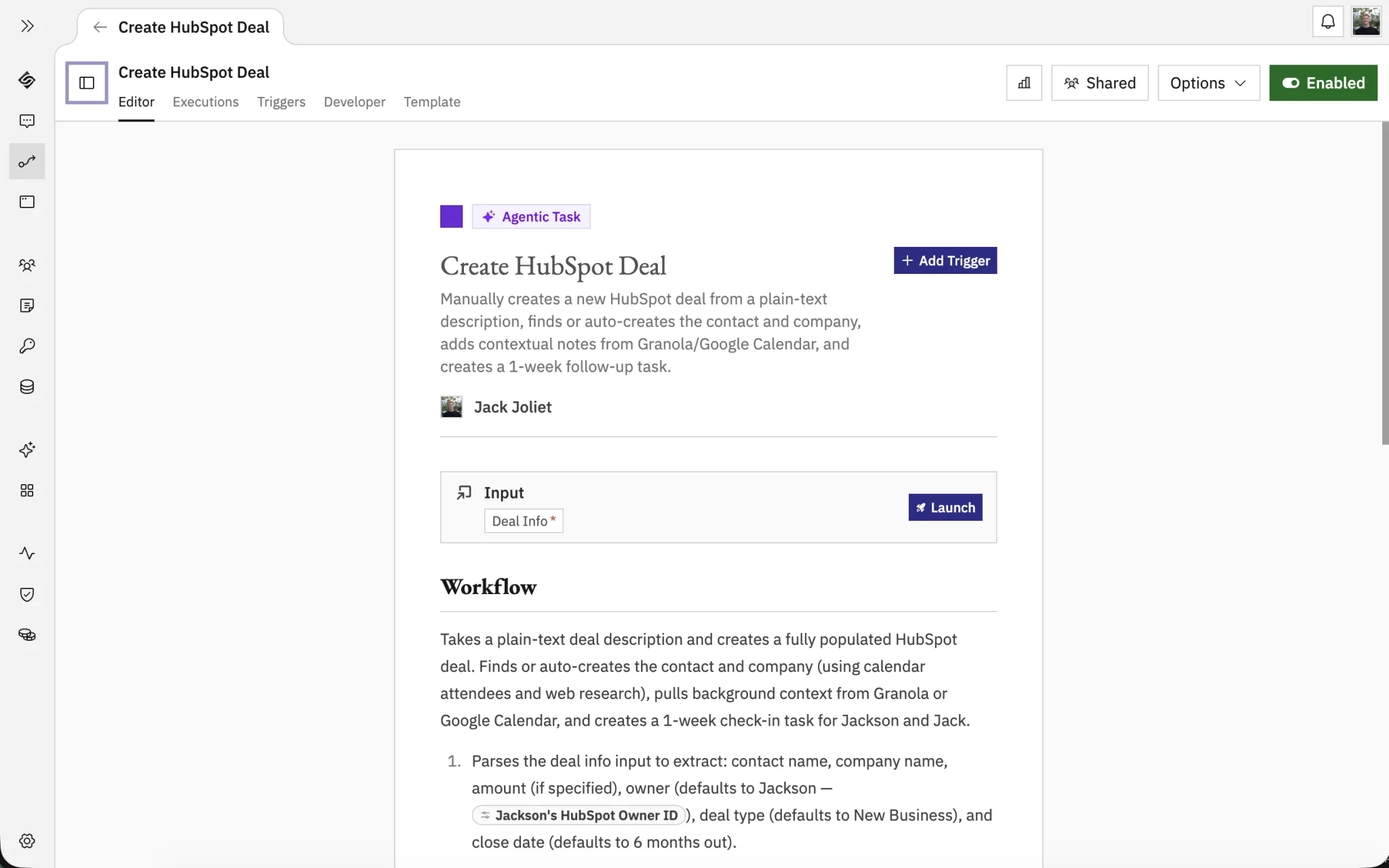Open the bar chart analytics button
This screenshot has width=1389, height=868.
click(1024, 83)
